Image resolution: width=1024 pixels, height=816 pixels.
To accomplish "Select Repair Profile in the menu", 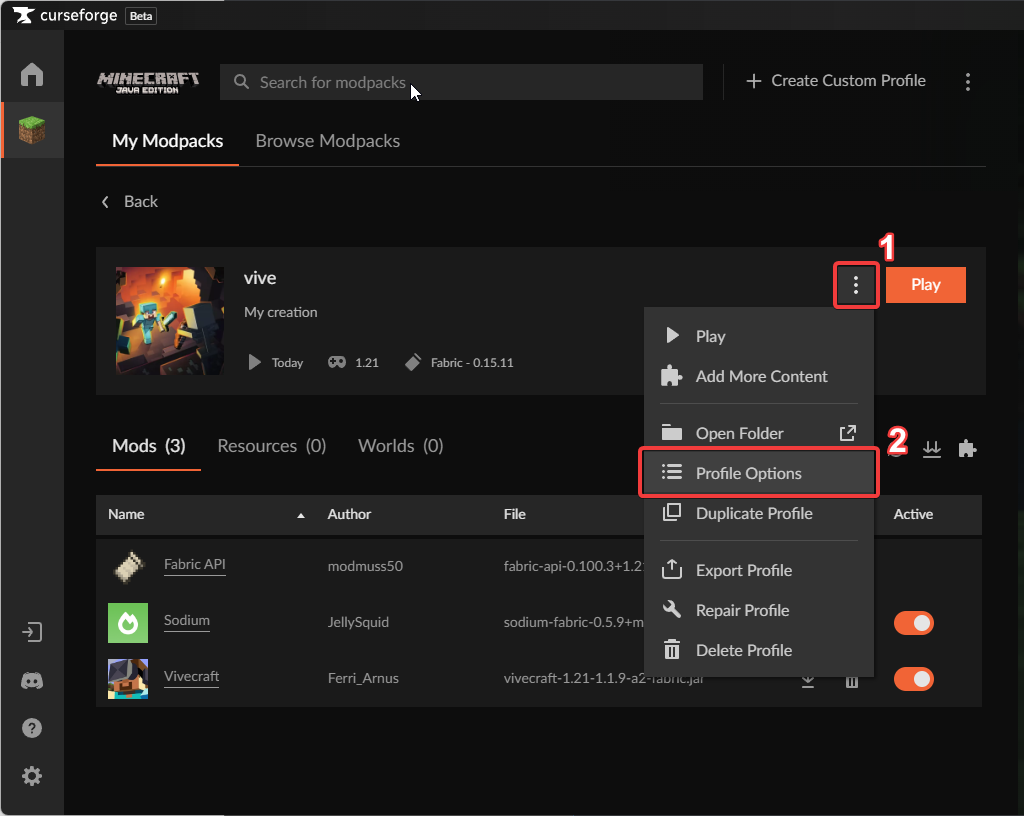I will click(x=758, y=610).
